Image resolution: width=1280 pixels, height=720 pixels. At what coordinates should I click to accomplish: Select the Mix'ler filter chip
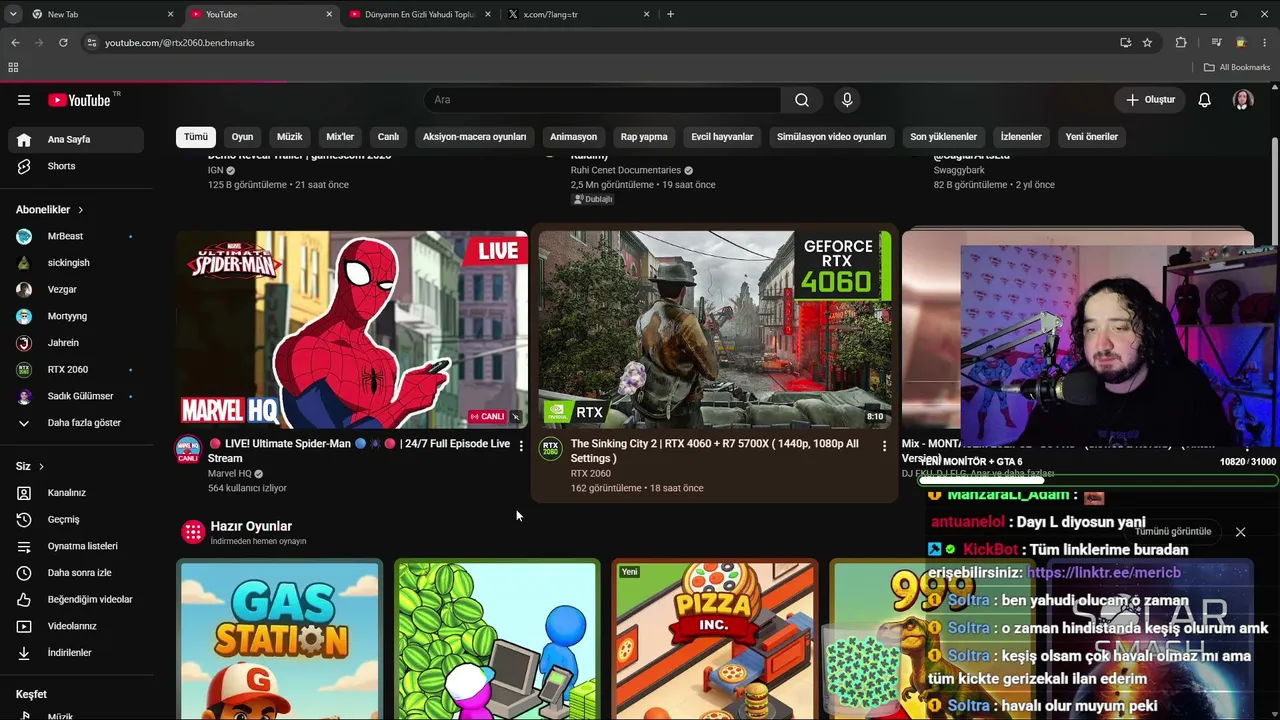(340, 137)
